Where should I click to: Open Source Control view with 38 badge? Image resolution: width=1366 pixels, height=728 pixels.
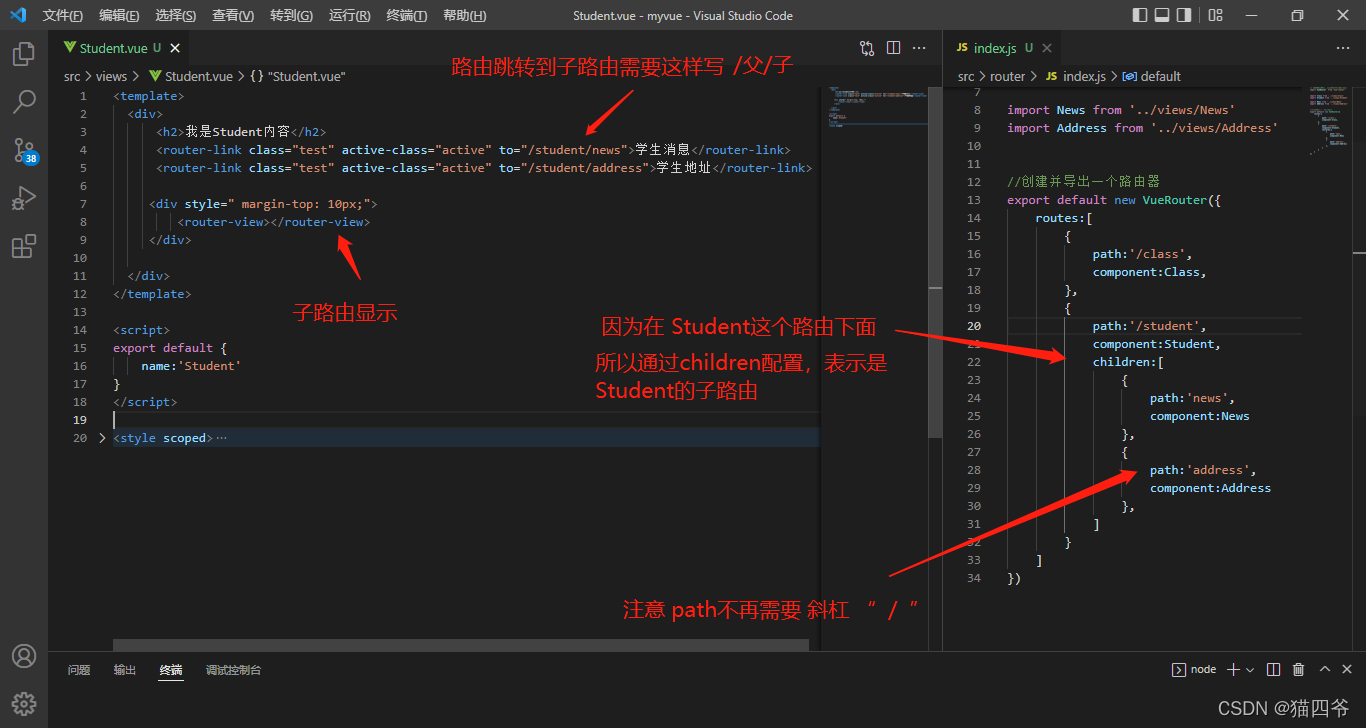(x=24, y=150)
